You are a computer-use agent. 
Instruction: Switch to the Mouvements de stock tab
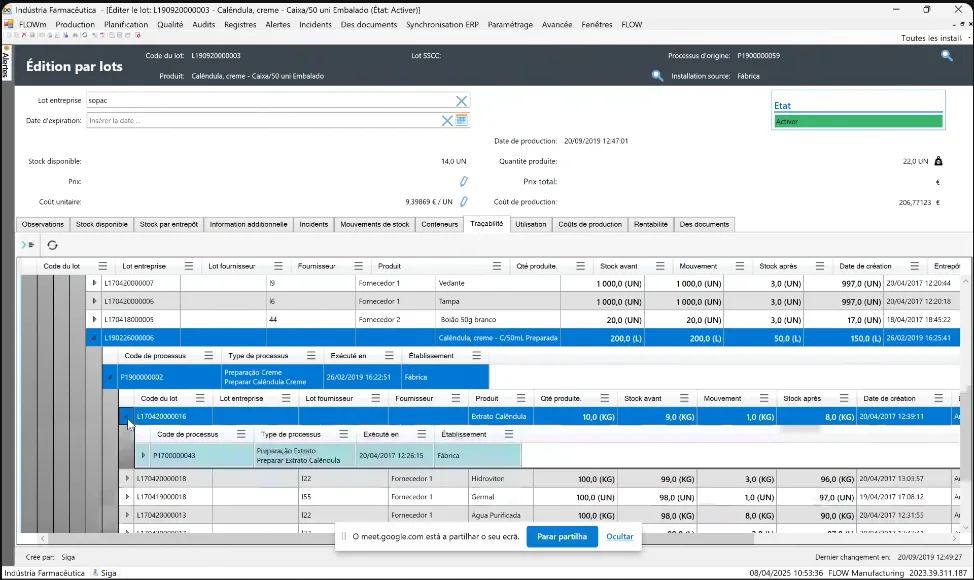pyautogui.click(x=375, y=224)
